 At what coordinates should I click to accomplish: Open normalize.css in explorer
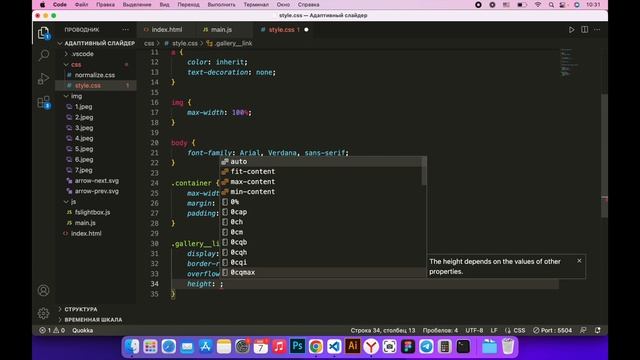(x=96, y=75)
